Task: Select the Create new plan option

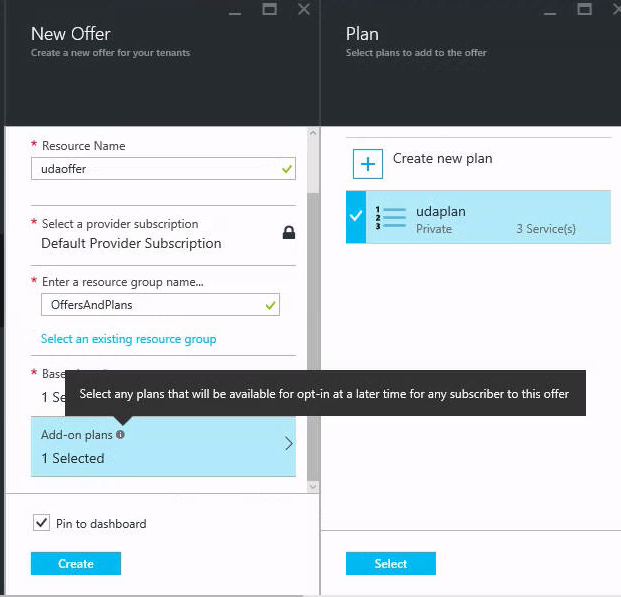Action: pyautogui.click(x=442, y=158)
